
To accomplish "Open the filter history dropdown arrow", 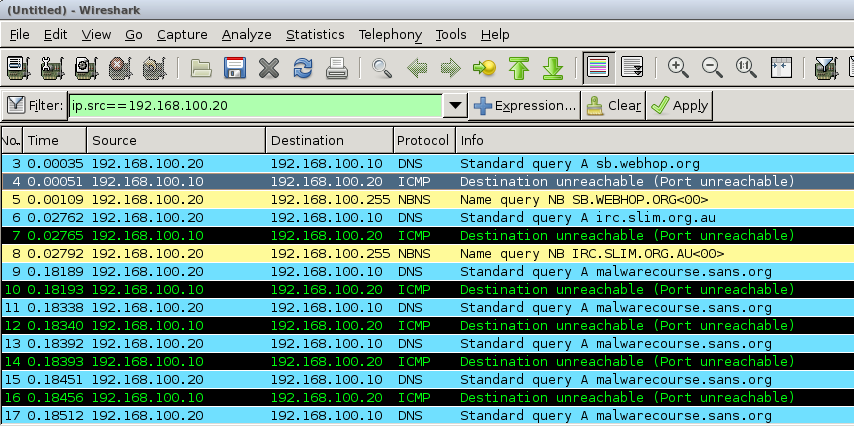I will tap(455, 106).
